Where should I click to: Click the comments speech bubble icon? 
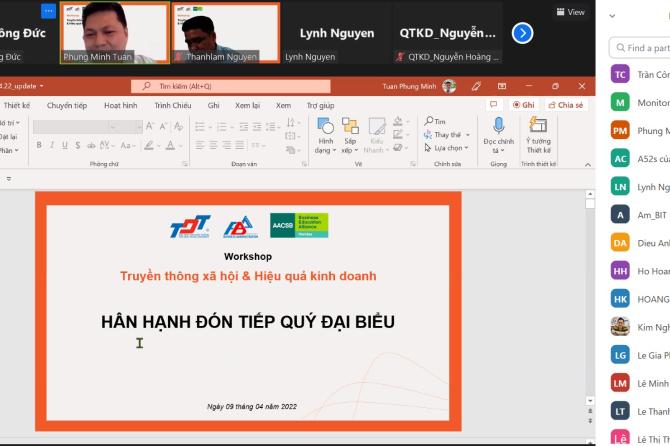(x=494, y=105)
